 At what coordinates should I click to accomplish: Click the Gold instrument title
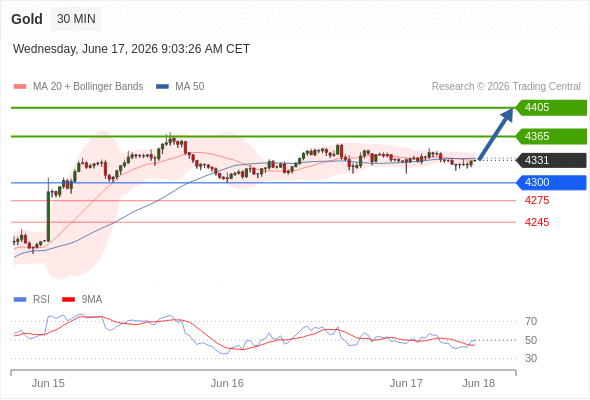27,19
